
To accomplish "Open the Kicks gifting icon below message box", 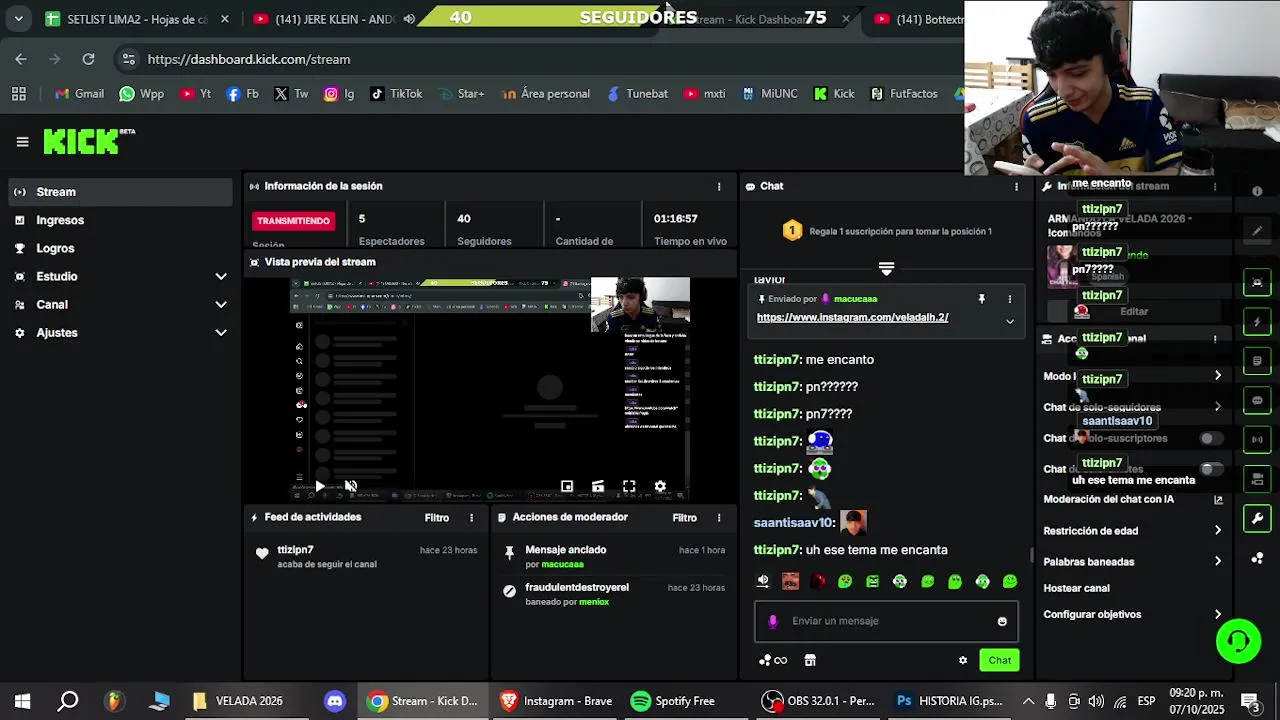I will pos(773,660).
